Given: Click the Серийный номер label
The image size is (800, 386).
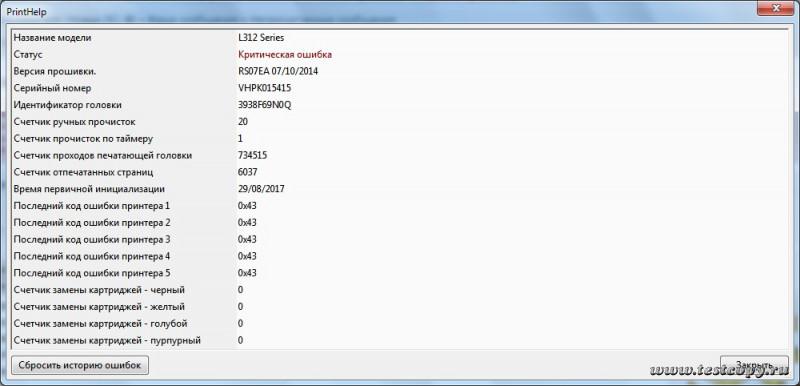Looking at the screenshot, I should [52, 88].
